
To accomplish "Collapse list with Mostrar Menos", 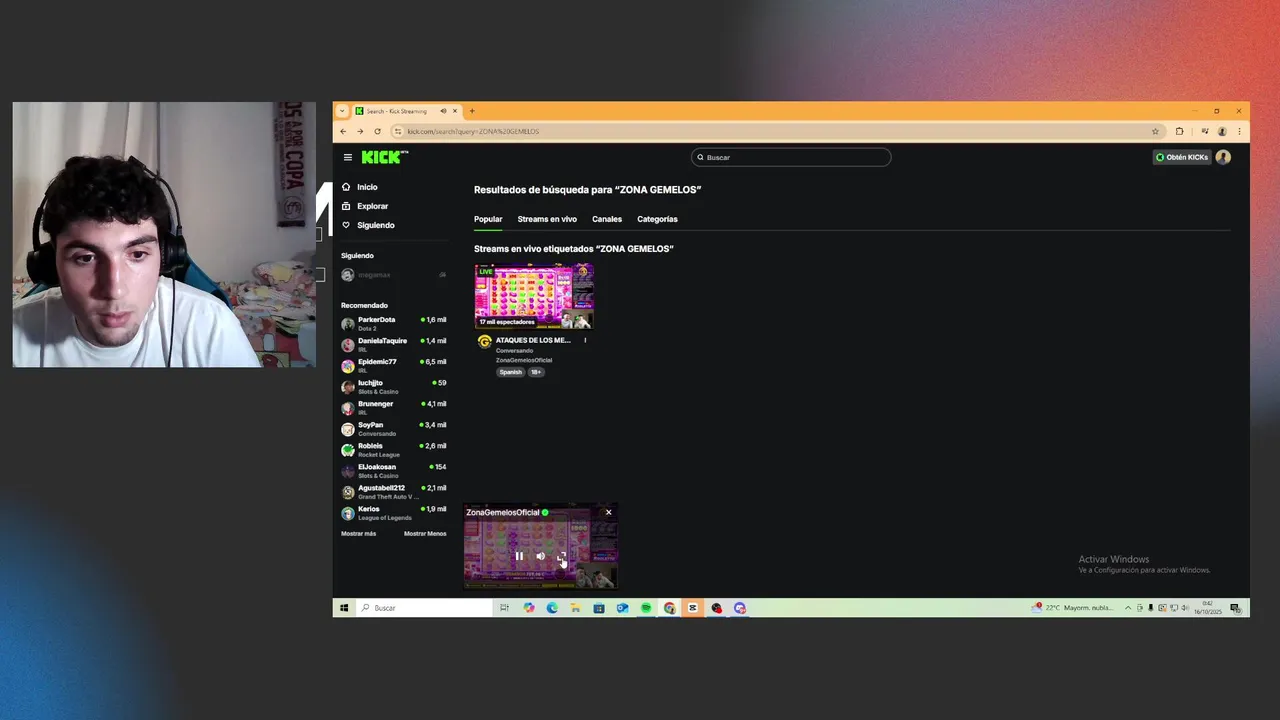I will click(x=425, y=534).
